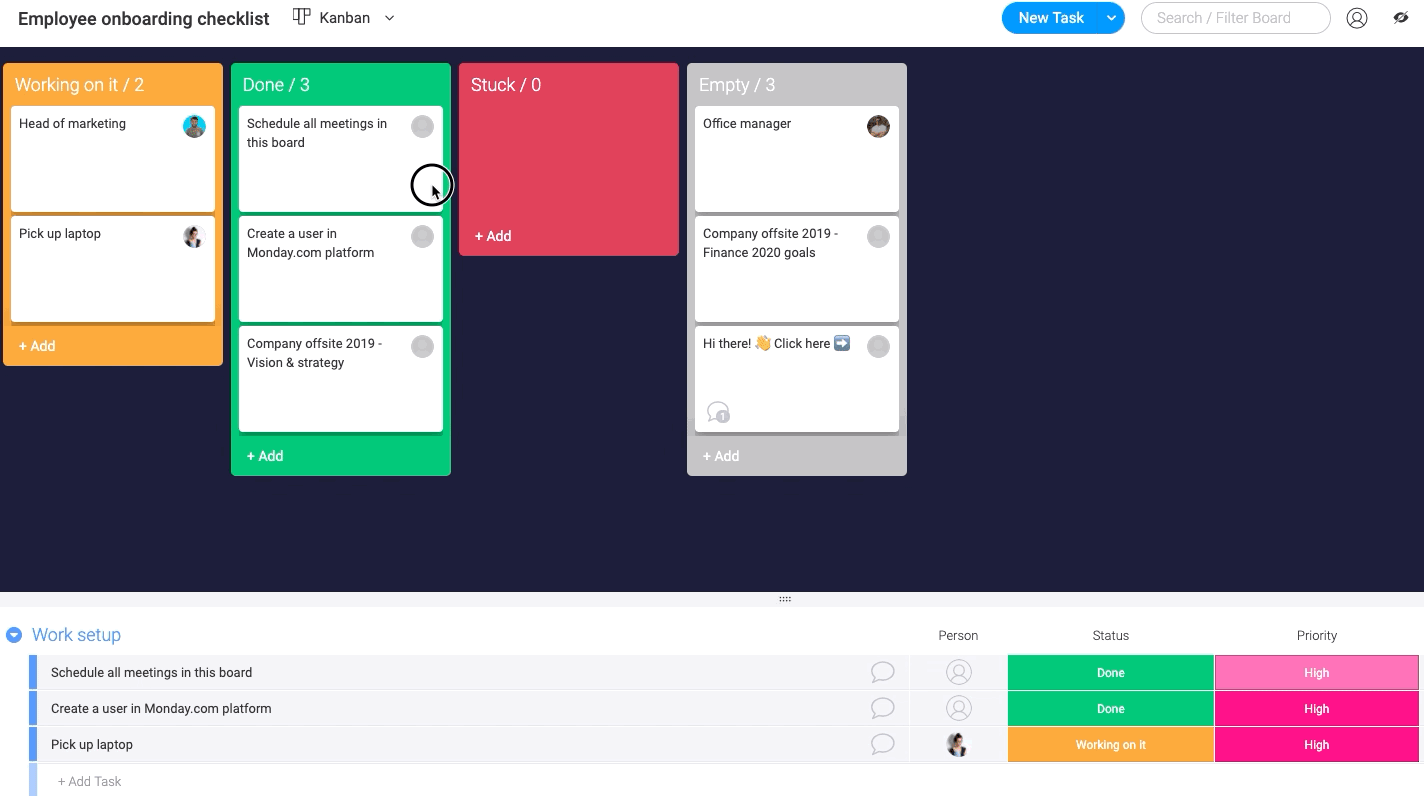Open comments for Create a user row

(x=882, y=708)
